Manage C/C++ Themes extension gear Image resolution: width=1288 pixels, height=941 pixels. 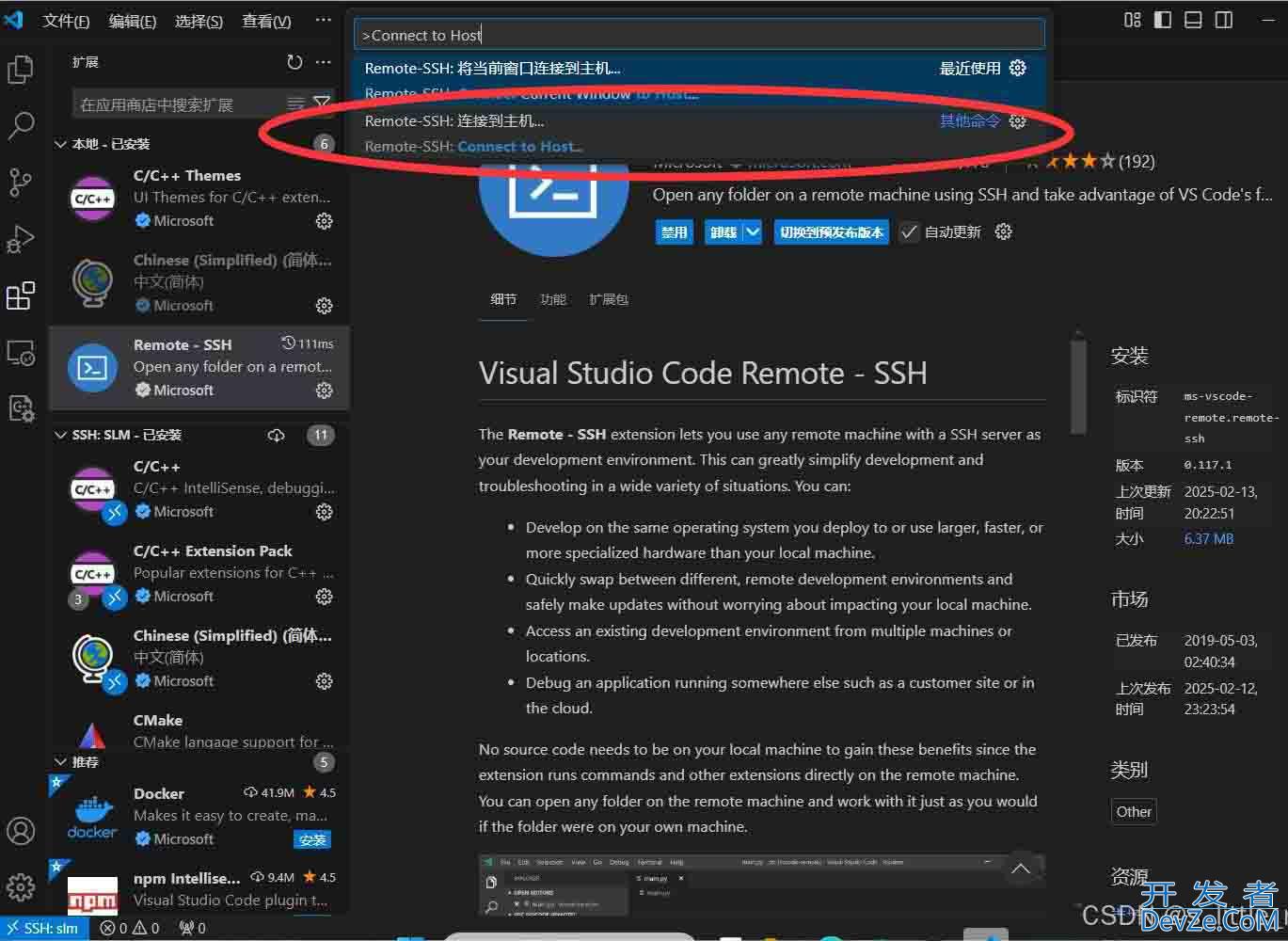point(325,221)
